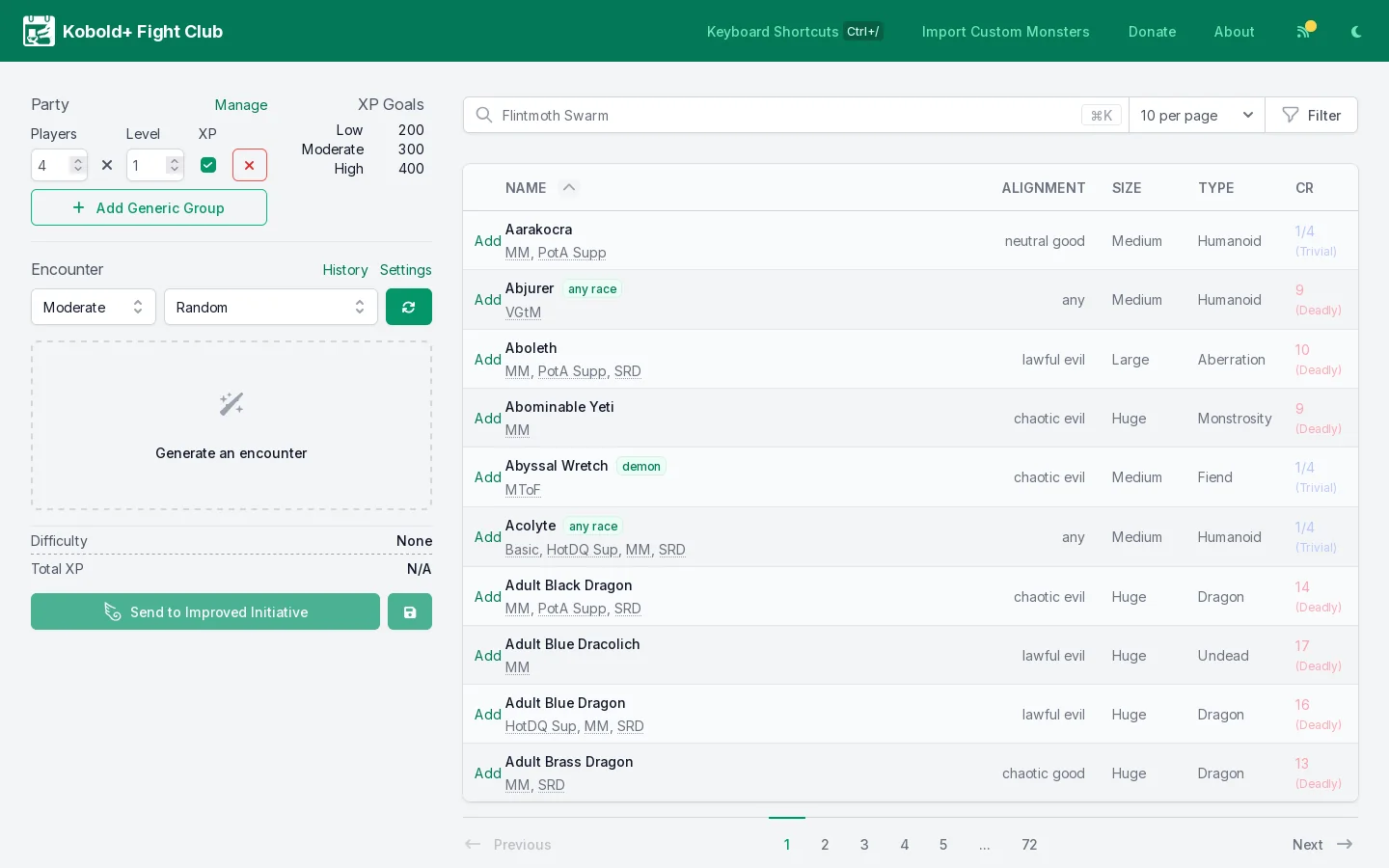The width and height of the screenshot is (1389, 868).
Task: Click the Generate an encounter area
Action: tap(231, 425)
